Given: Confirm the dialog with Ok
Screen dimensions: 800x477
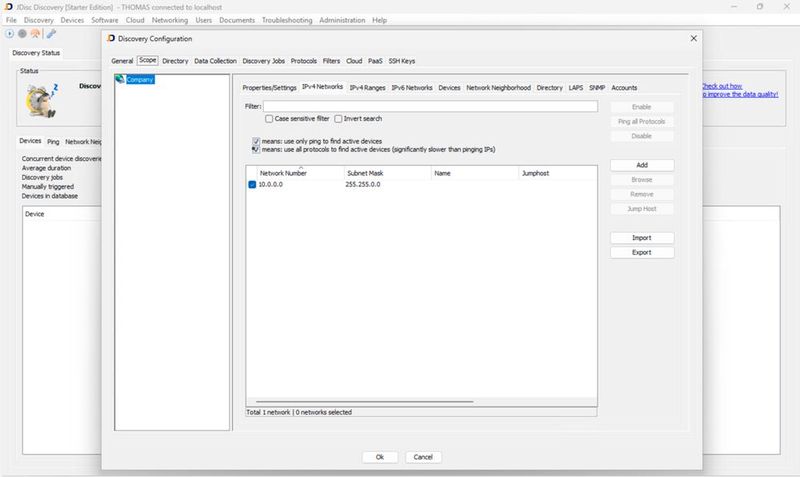Looking at the screenshot, I should pos(380,457).
